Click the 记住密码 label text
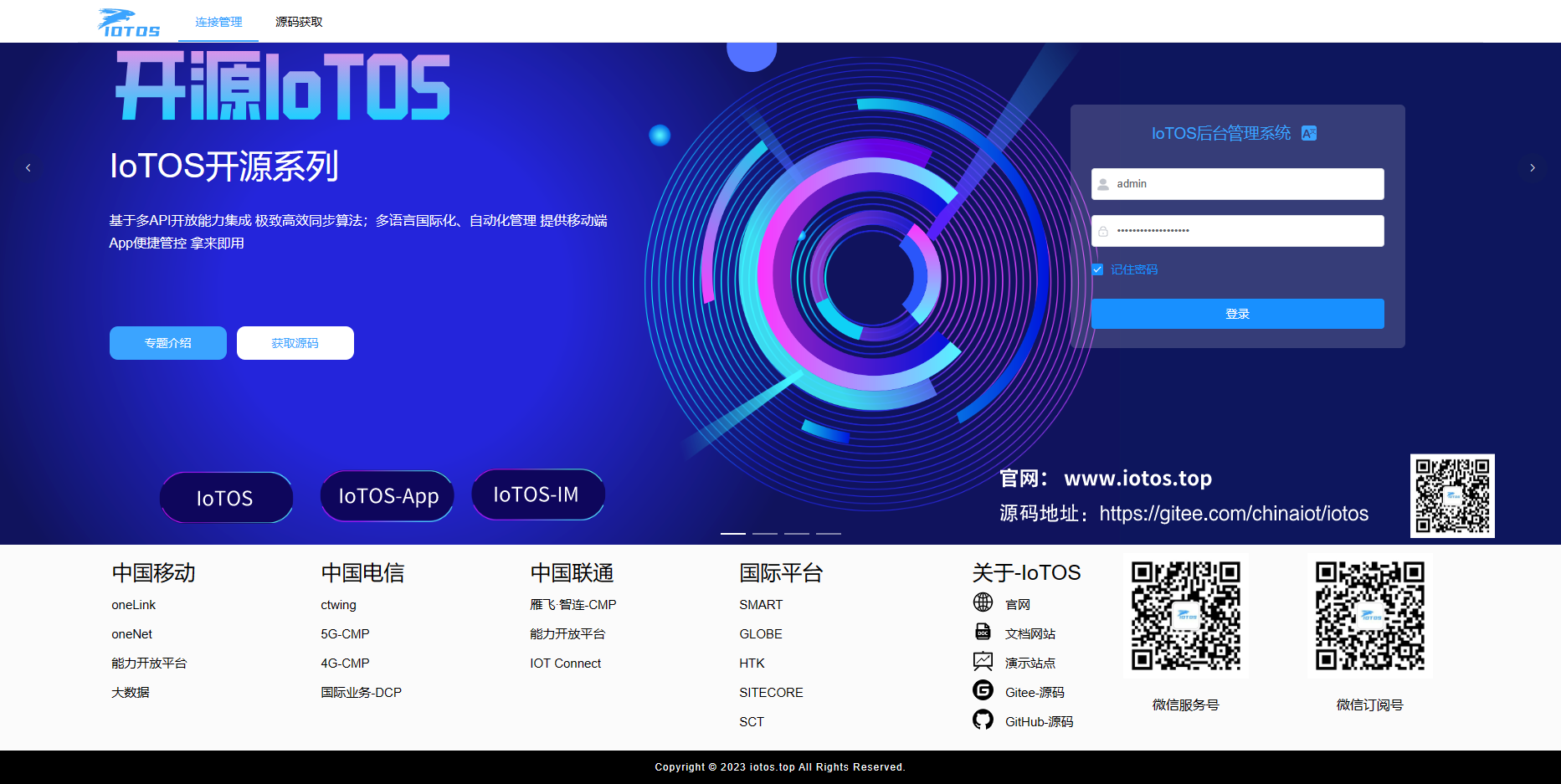Screen dimensions: 1561x784 1134,269
